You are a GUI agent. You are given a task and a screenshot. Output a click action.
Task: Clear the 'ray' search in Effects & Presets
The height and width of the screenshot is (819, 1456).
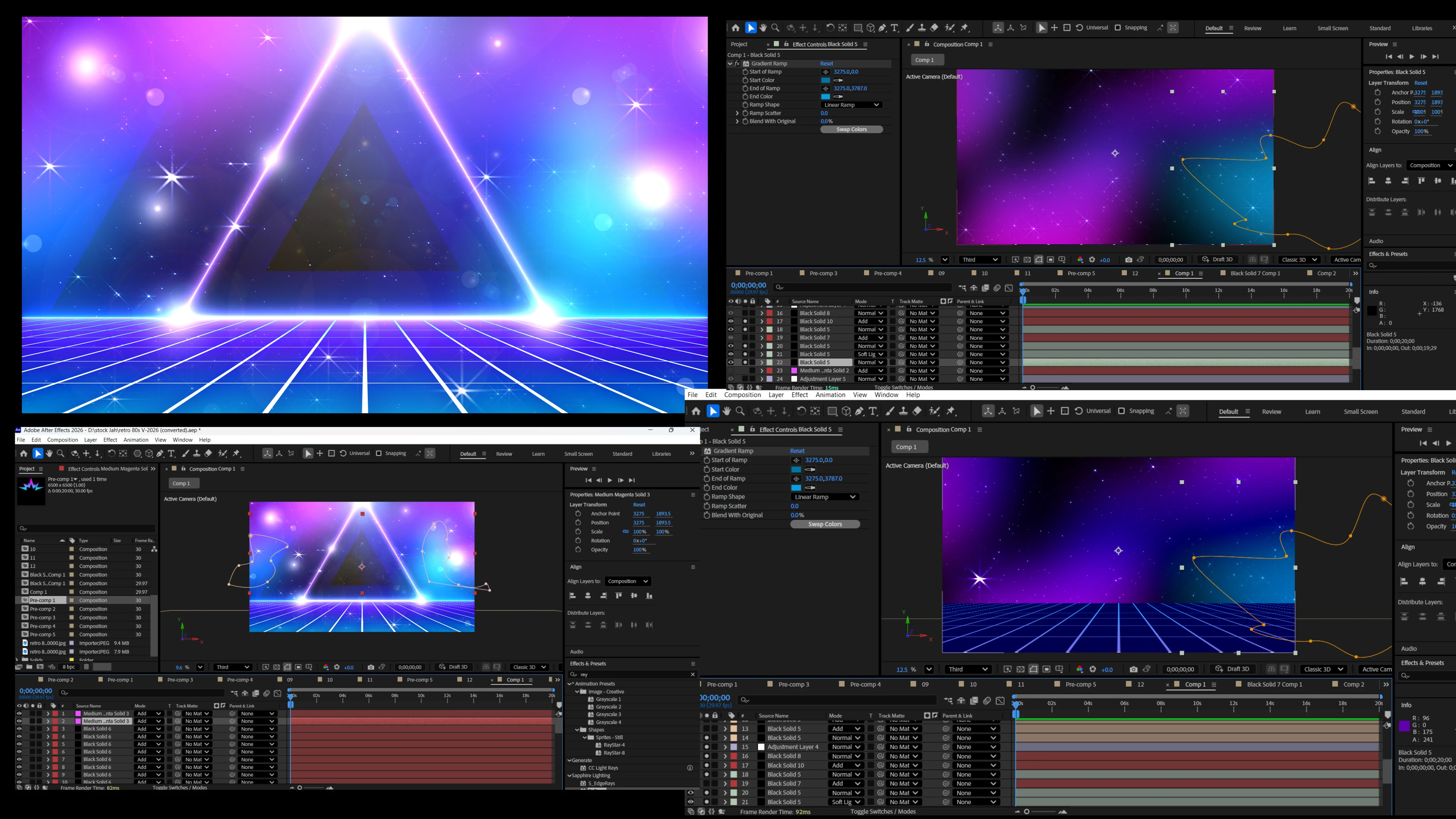click(x=692, y=674)
